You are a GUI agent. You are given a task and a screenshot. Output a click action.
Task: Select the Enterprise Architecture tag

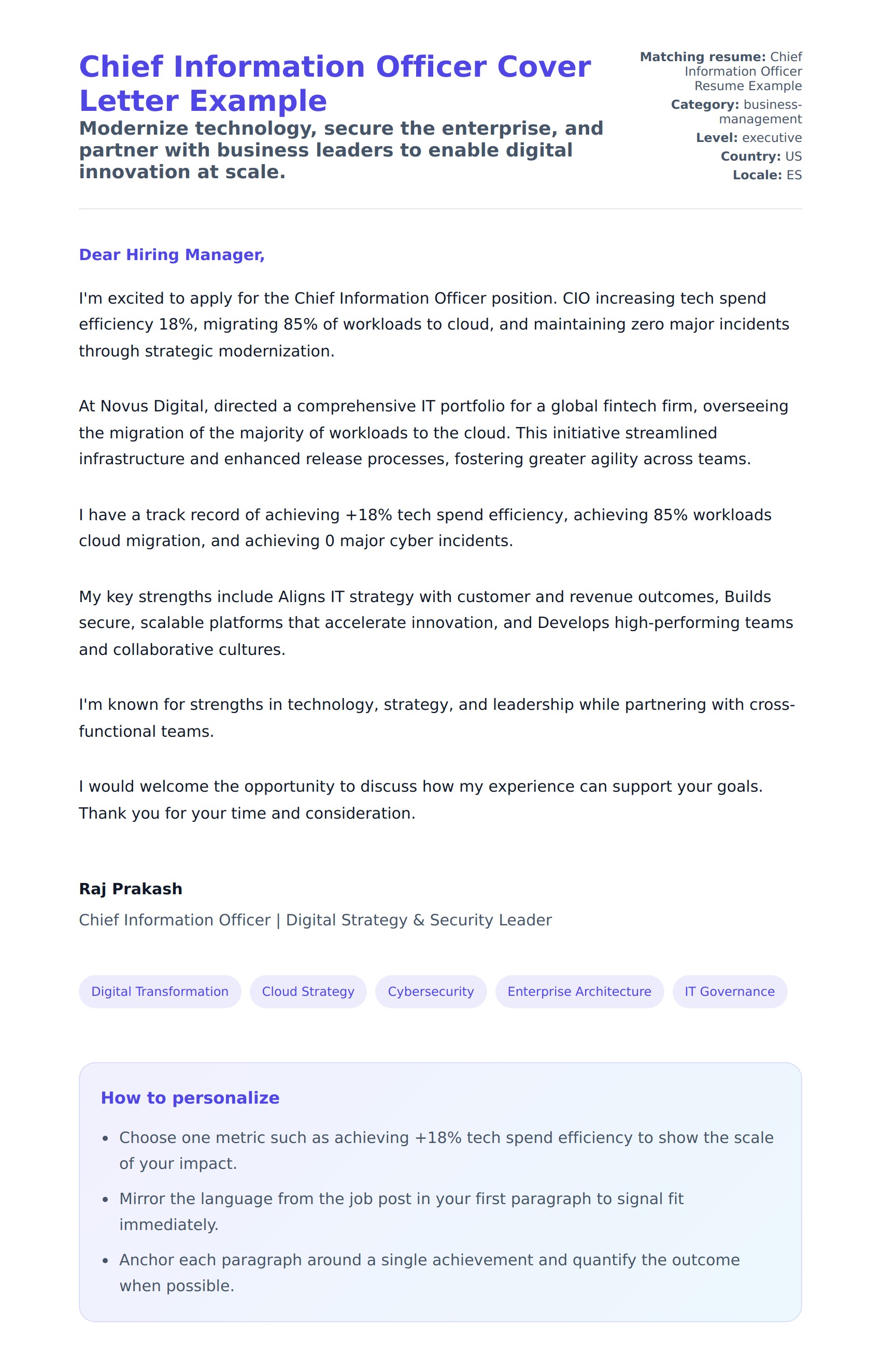click(579, 991)
